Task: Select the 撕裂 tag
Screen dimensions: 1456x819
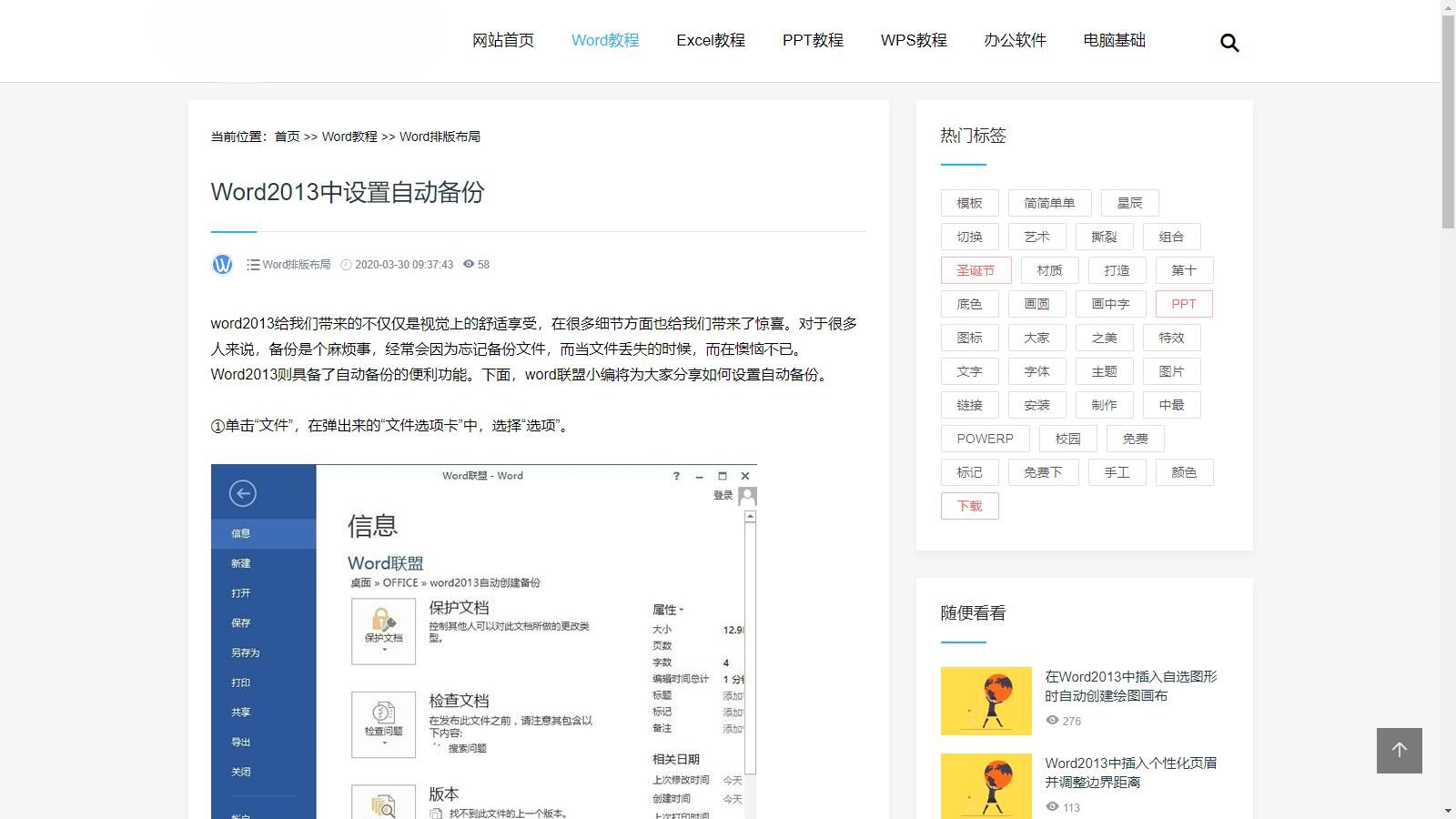Action: pyautogui.click(x=1105, y=237)
